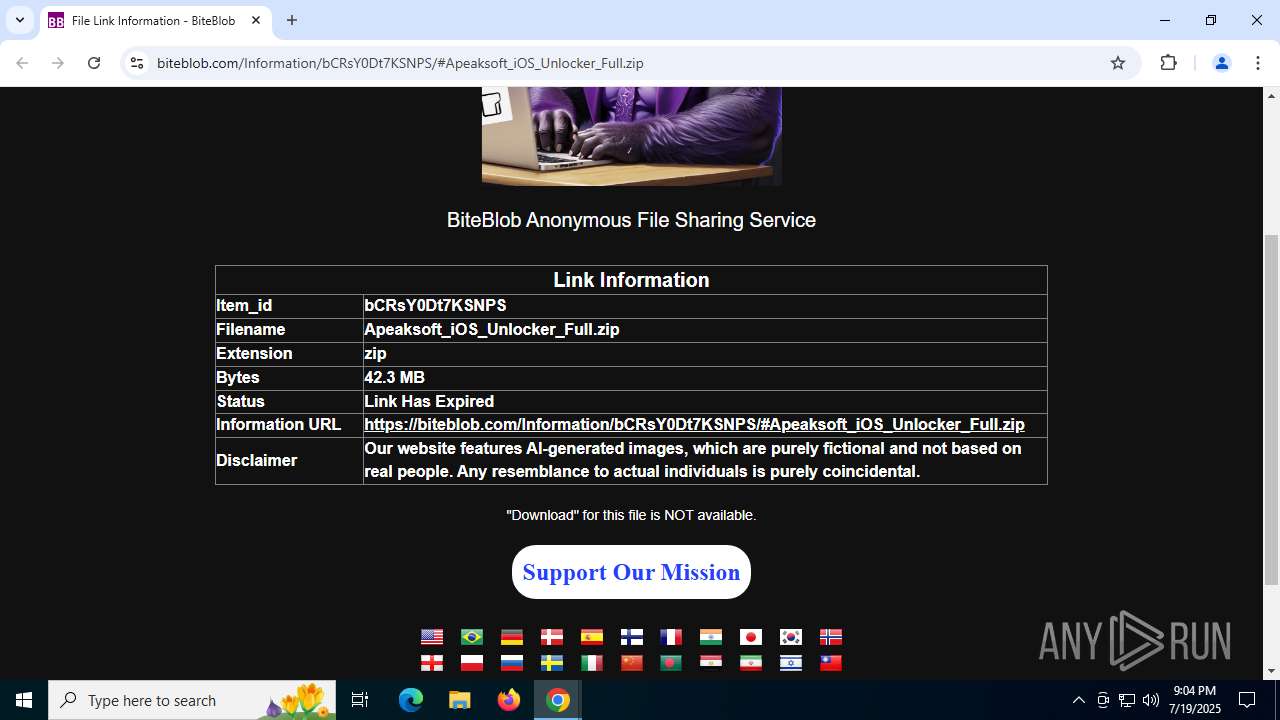Open the Extensions puzzle icon

point(1169,63)
